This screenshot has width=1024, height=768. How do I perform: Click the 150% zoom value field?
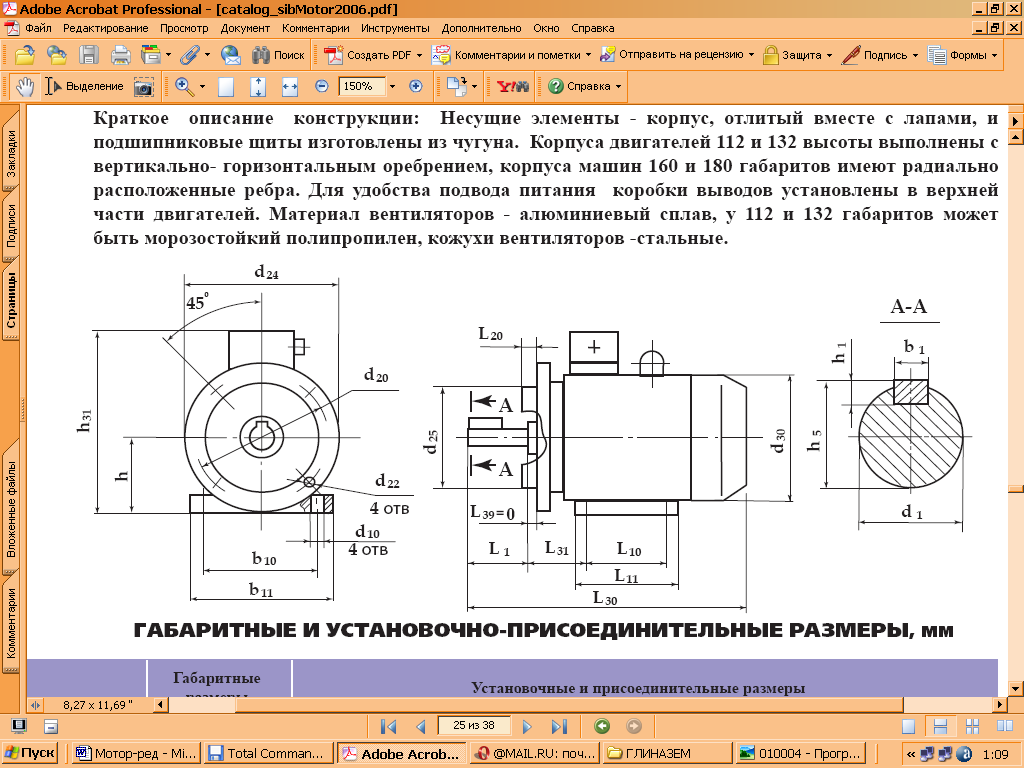(361, 86)
